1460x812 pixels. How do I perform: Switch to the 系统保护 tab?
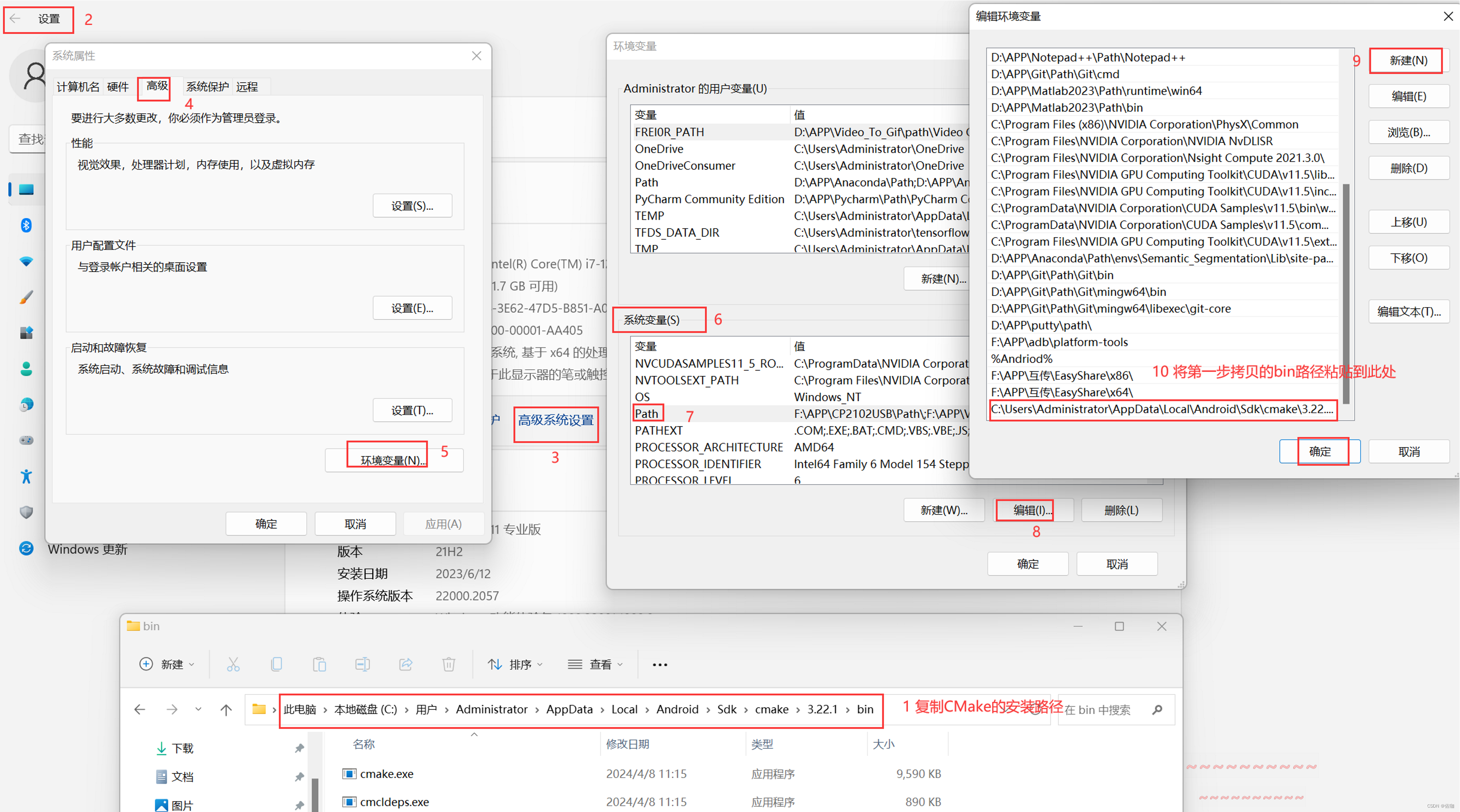pyautogui.click(x=207, y=87)
